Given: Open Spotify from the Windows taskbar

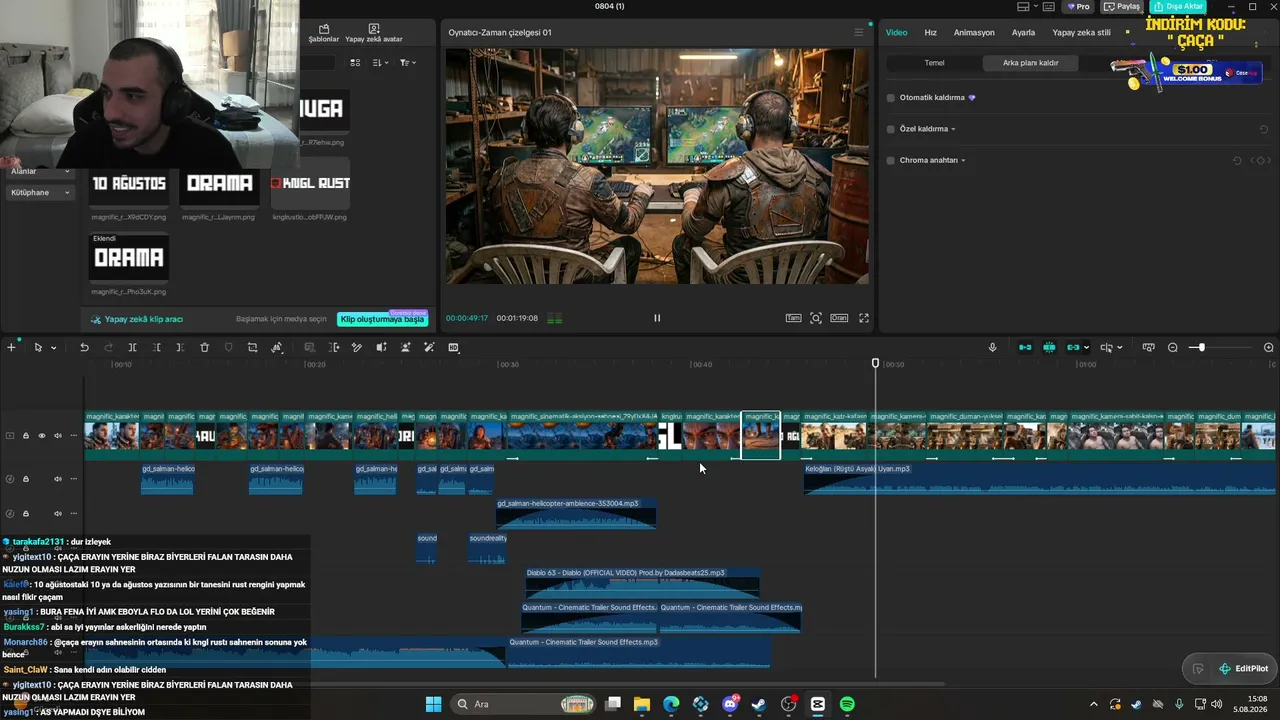Looking at the screenshot, I should tap(847, 704).
